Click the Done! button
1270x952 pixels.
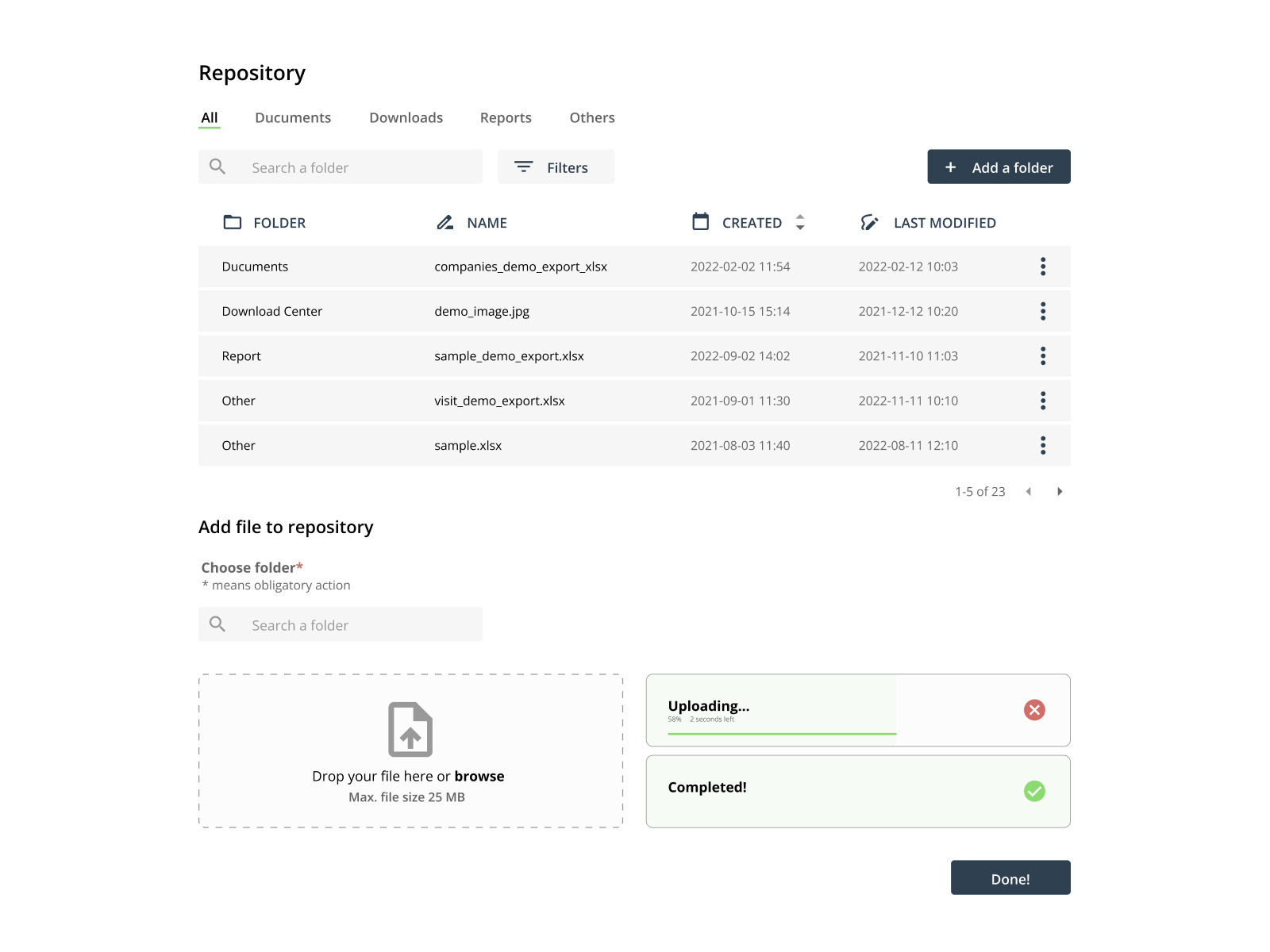point(1010,877)
